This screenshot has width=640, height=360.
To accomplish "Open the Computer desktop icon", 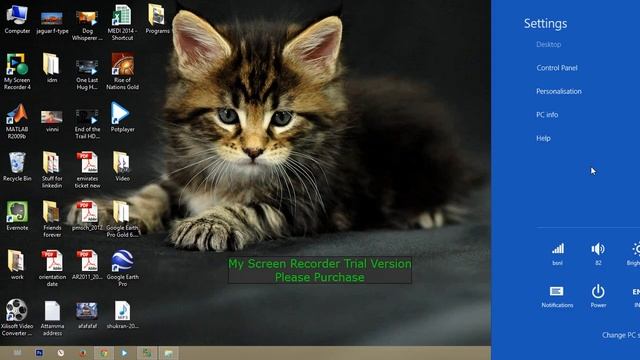I will coord(17,19).
